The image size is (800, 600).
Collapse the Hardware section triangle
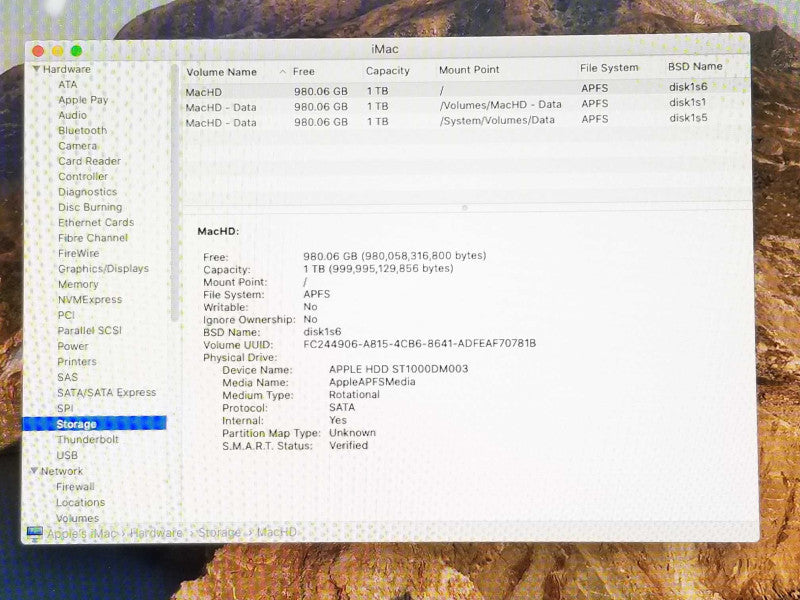point(36,69)
